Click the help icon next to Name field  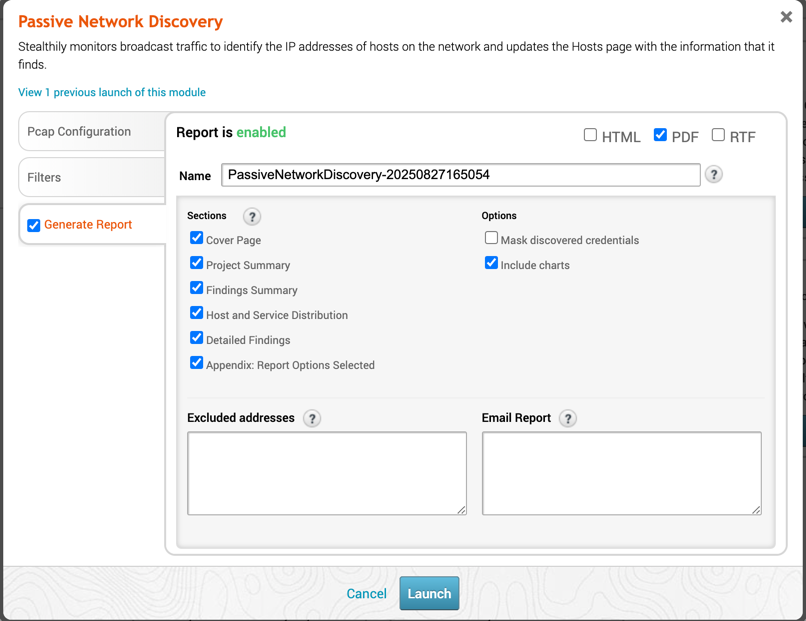click(713, 174)
